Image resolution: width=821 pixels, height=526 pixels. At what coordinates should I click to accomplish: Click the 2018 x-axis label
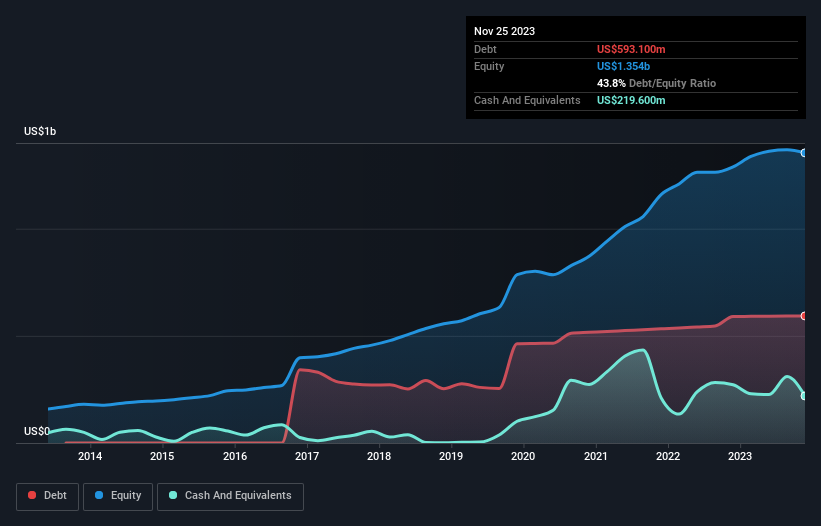379,456
